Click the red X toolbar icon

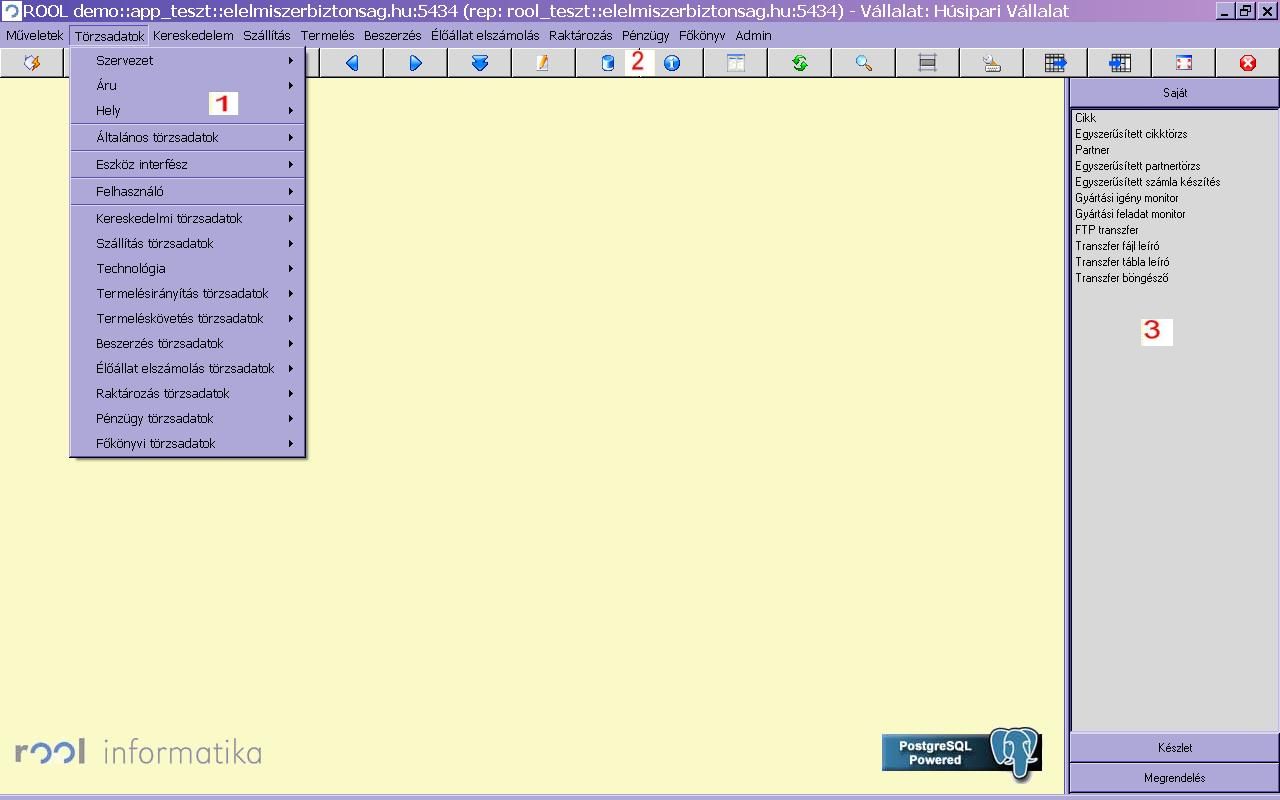click(1248, 63)
